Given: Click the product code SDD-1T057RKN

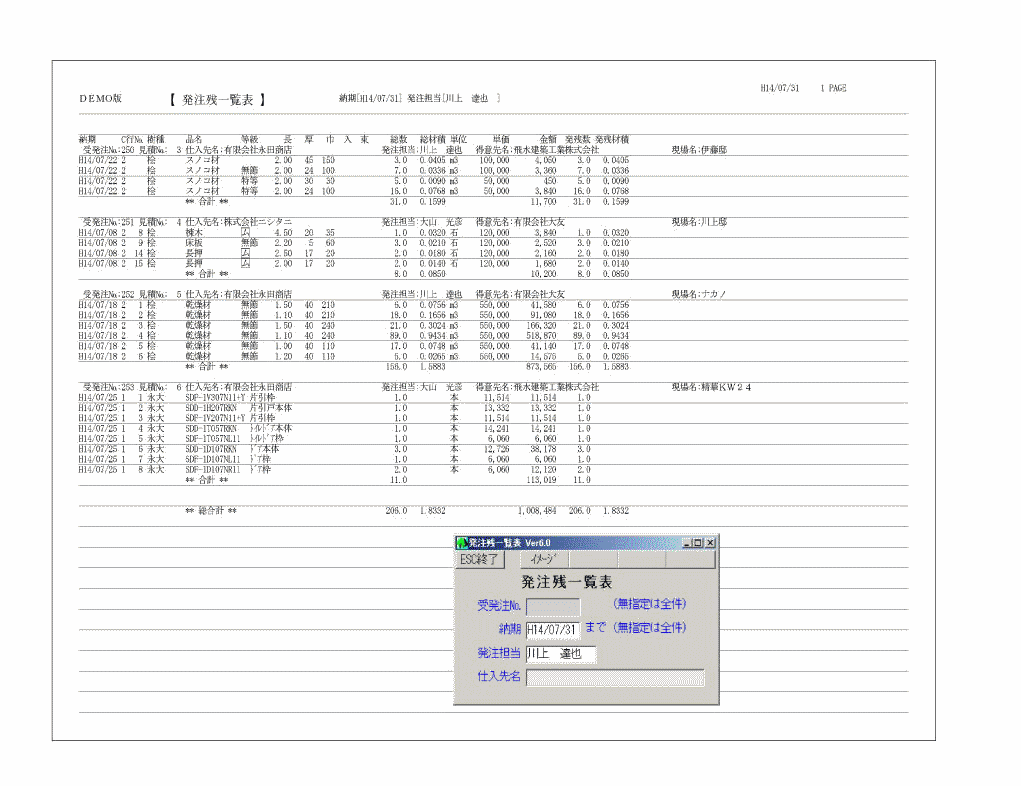Looking at the screenshot, I should pyautogui.click(x=211, y=428).
